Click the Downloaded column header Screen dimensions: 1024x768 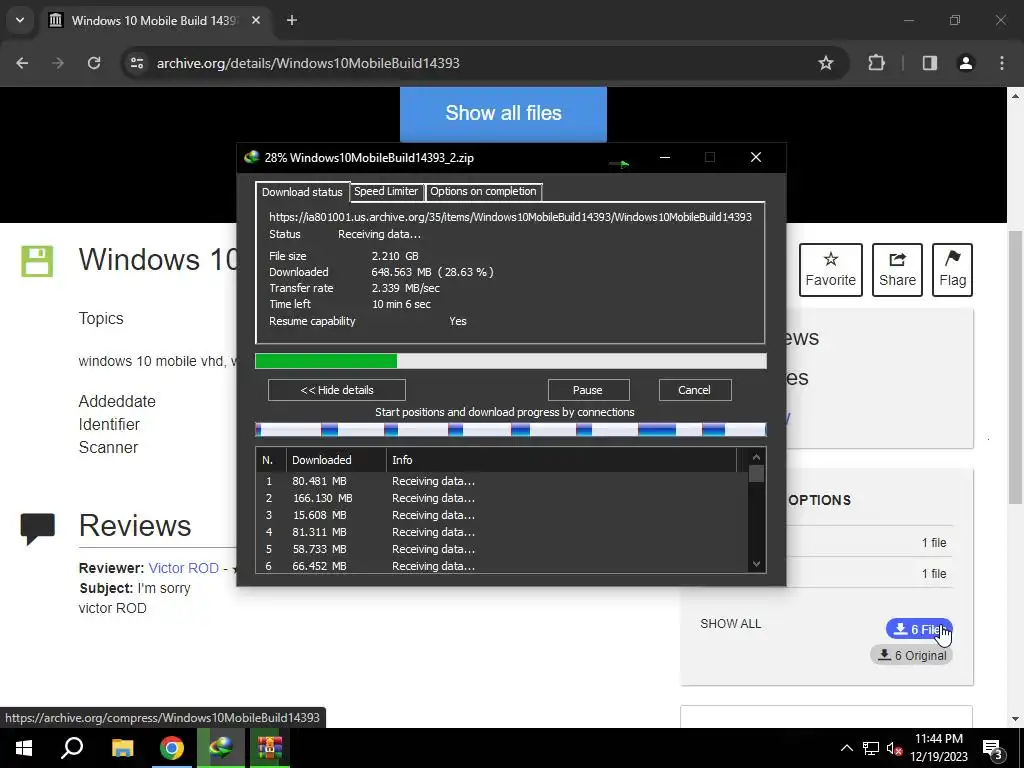(336, 460)
